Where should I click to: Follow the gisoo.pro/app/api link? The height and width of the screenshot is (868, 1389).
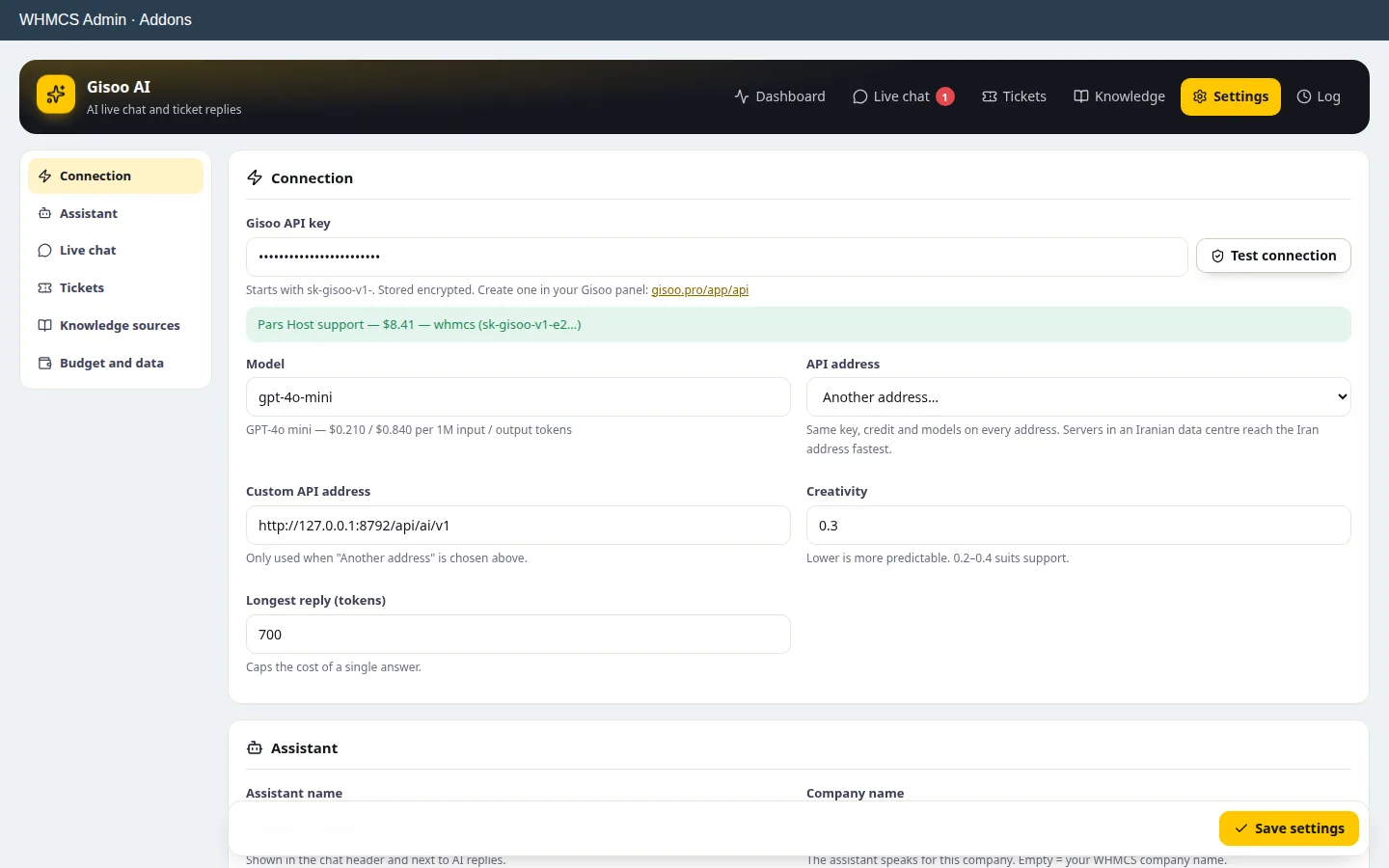[x=699, y=290]
